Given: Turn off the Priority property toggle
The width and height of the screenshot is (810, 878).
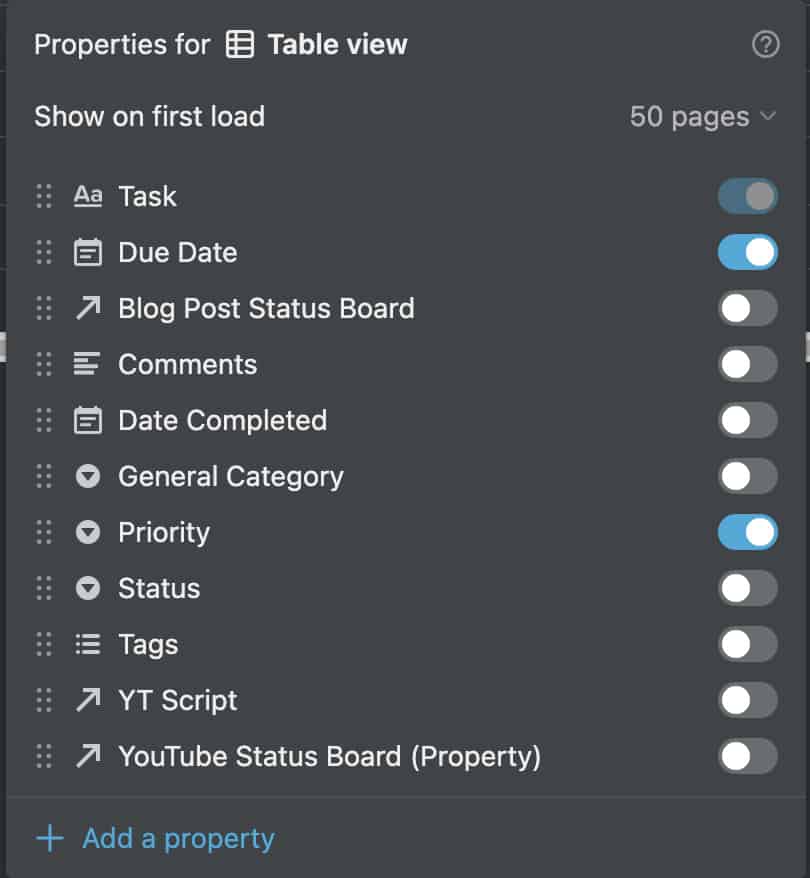Looking at the screenshot, I should coord(747,532).
